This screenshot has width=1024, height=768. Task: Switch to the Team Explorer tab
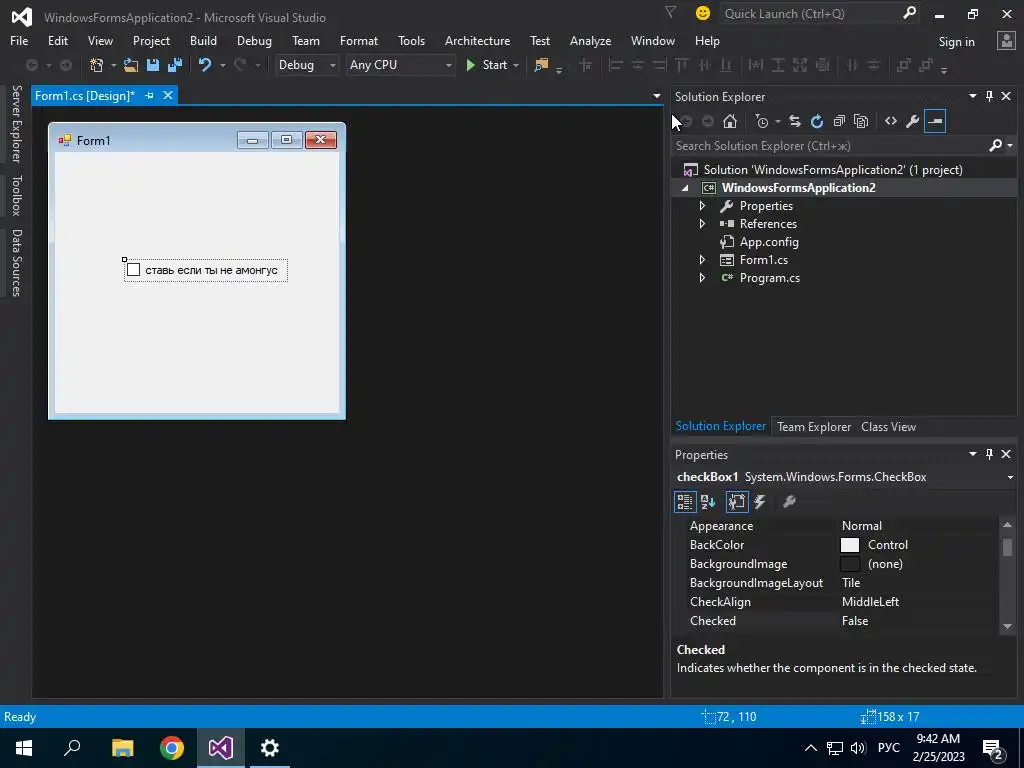pyautogui.click(x=814, y=426)
